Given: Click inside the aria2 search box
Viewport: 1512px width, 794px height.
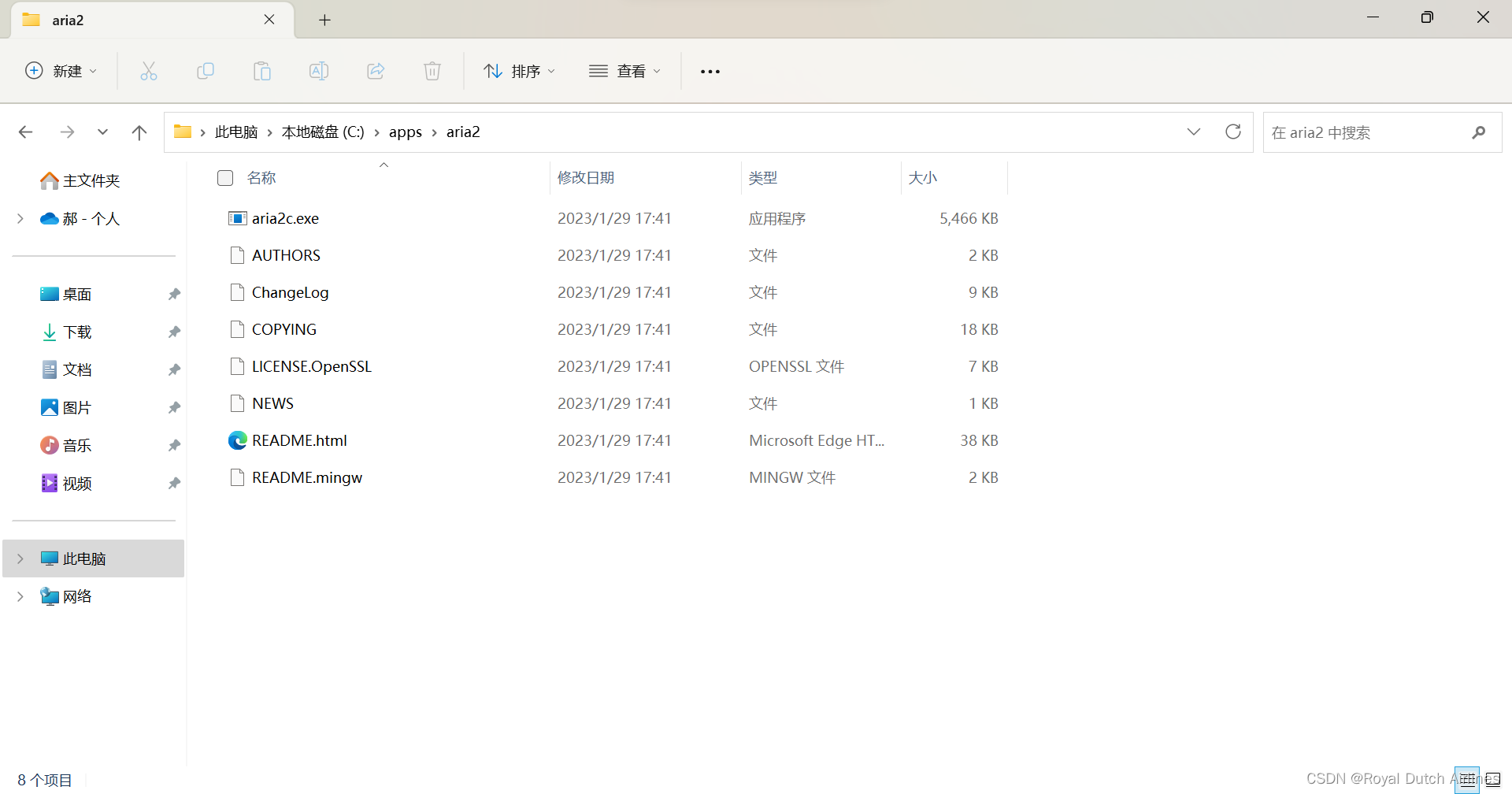Looking at the screenshot, I should [1370, 132].
